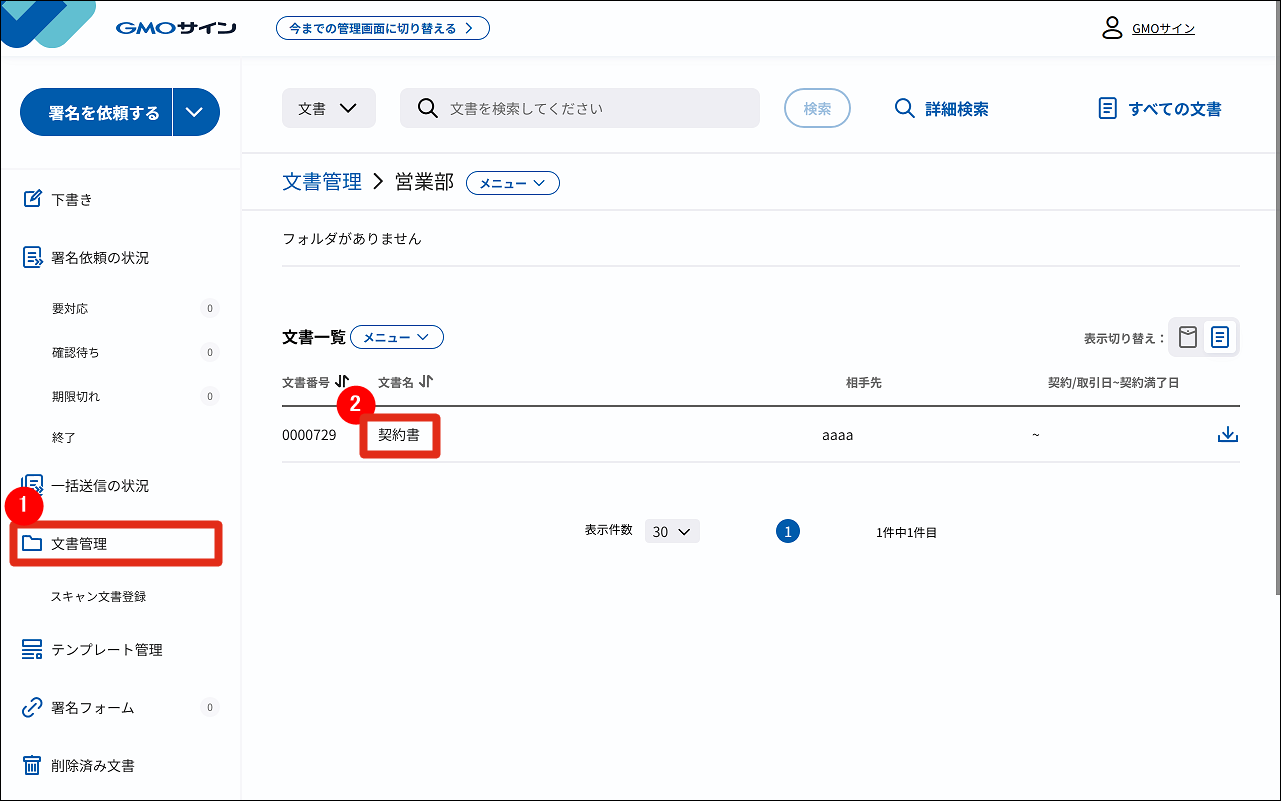Expand the 営業部 folder メニュー dropdown

(x=512, y=183)
